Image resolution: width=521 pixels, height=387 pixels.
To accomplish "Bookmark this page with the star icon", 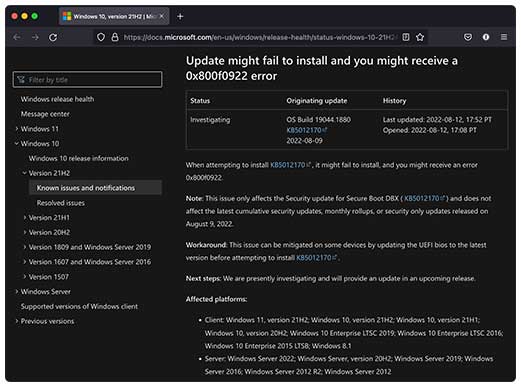I will click(420, 37).
